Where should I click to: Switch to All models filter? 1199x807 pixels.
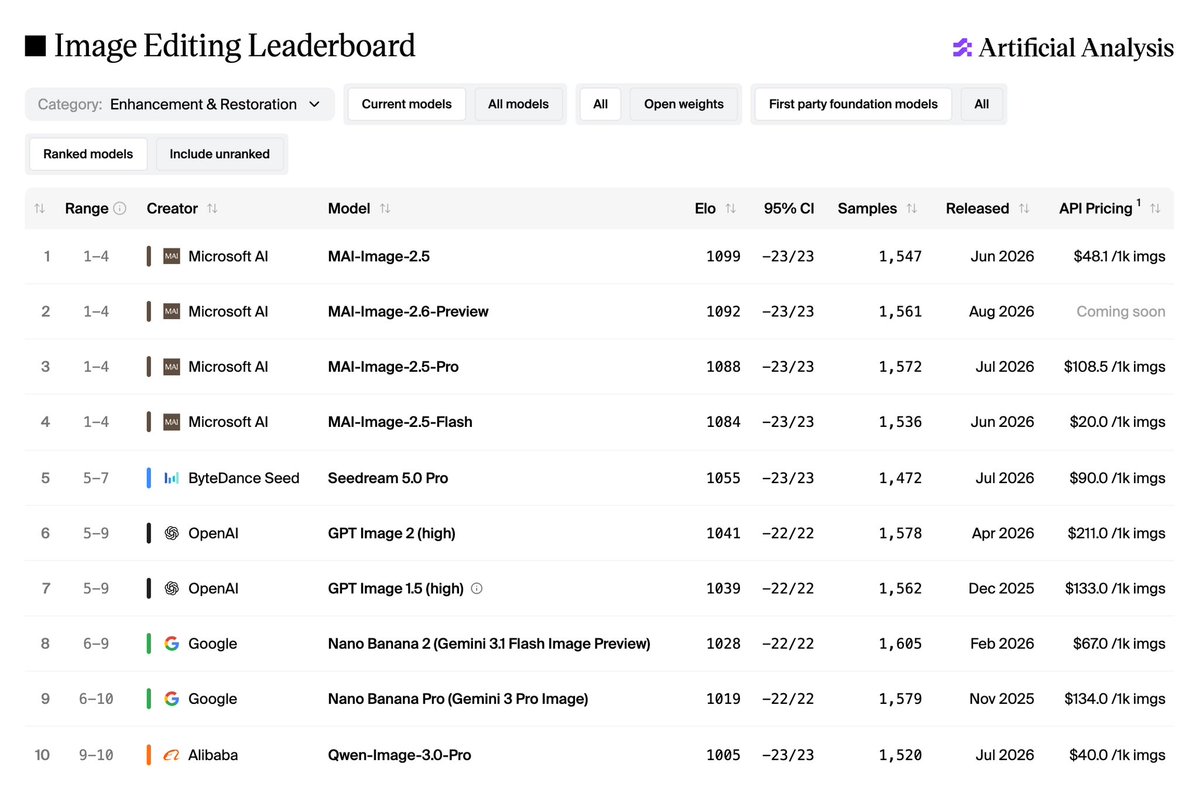point(518,104)
